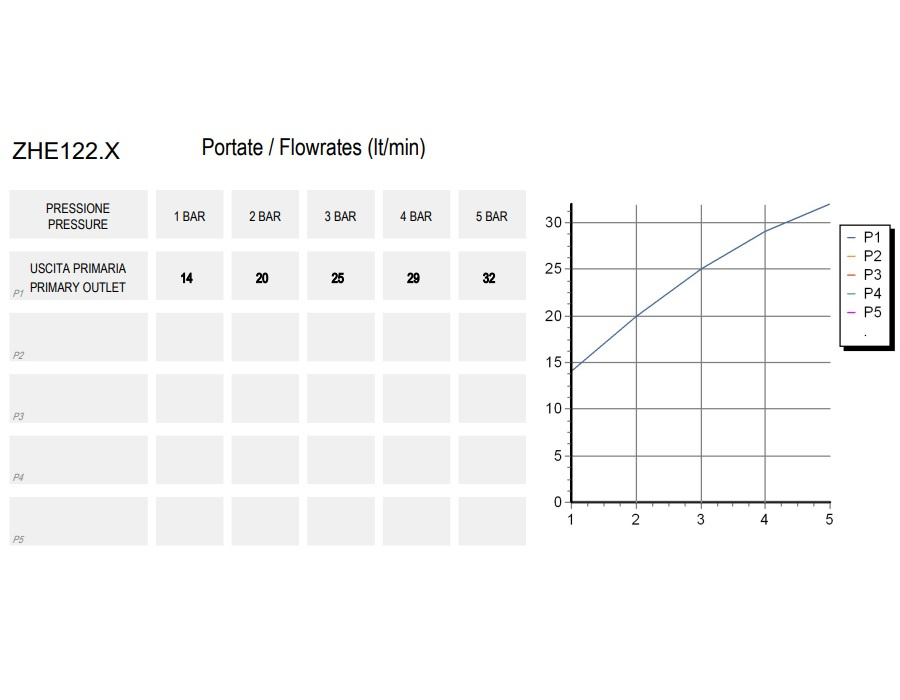Viewport: 900px width, 700px height.
Task: Click the flowrate value 29 cell
Action: click(416, 275)
